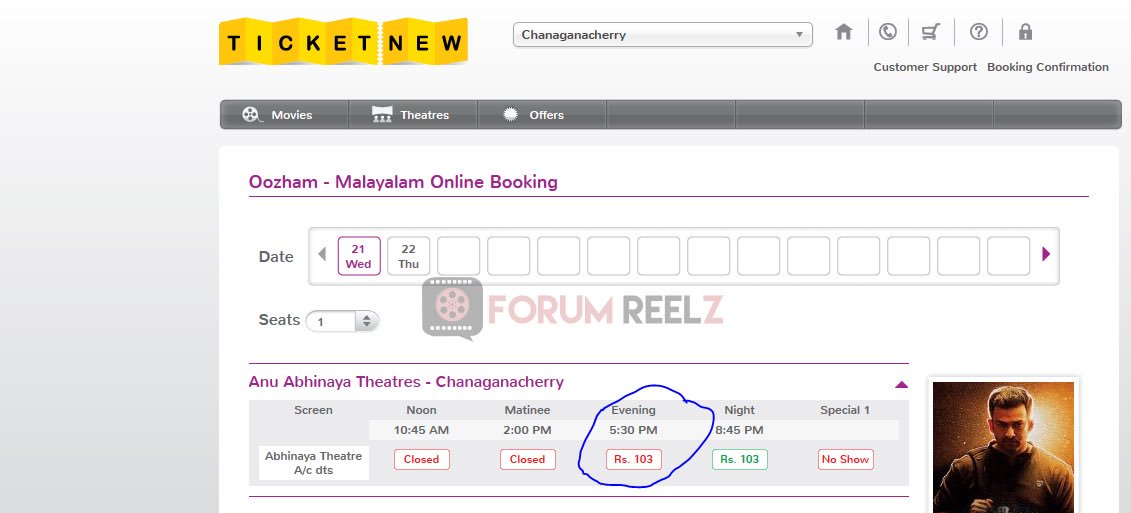Open the shopping cart icon
Image resolution: width=1131 pixels, height=513 pixels.
(930, 32)
